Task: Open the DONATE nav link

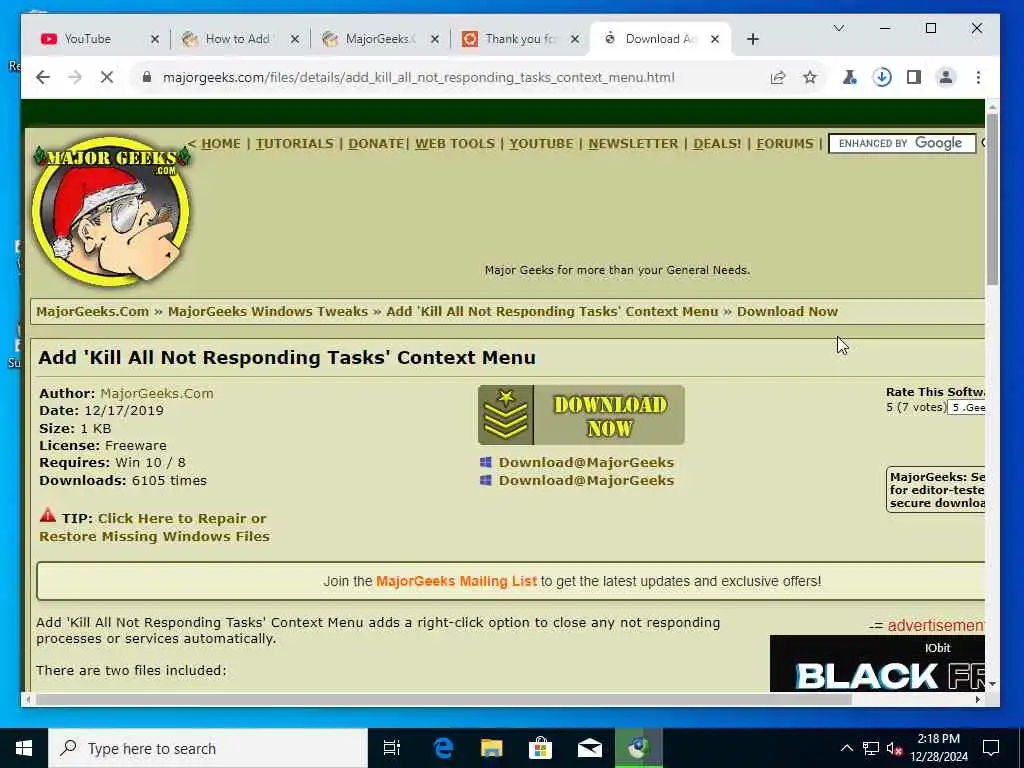Action: [376, 144]
